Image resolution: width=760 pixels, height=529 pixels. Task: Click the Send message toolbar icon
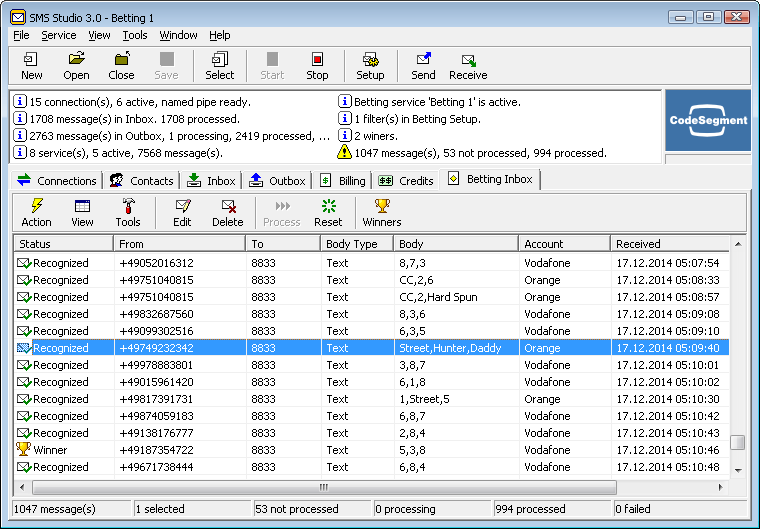(x=423, y=66)
